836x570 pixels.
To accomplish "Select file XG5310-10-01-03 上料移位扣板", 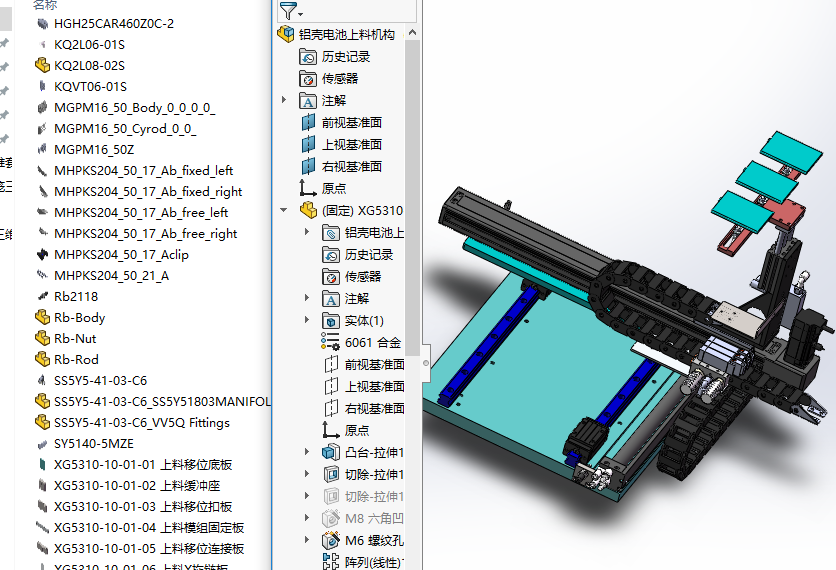I will pos(143,507).
